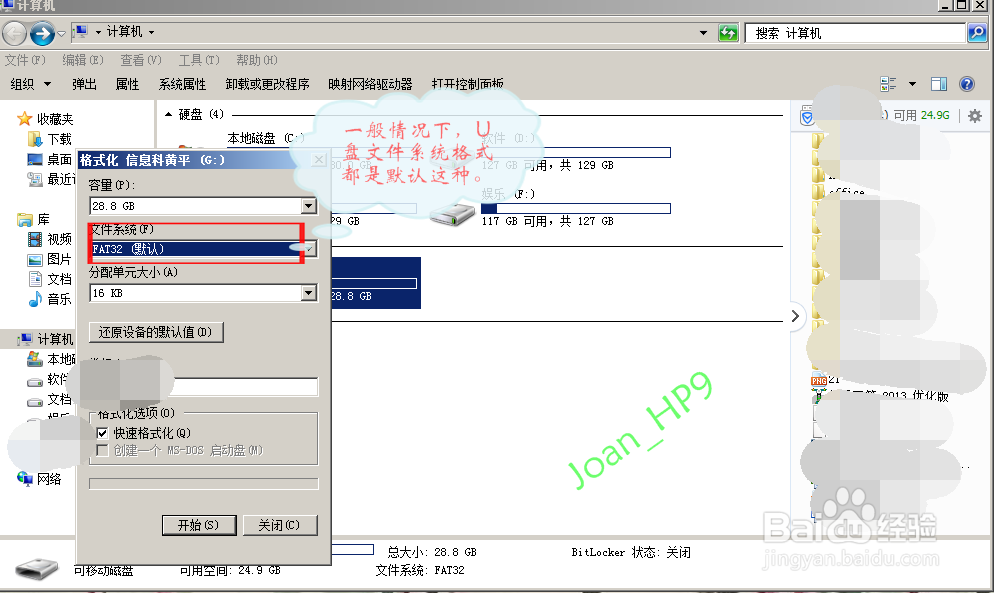Click the Favorites star icon

point(24,119)
